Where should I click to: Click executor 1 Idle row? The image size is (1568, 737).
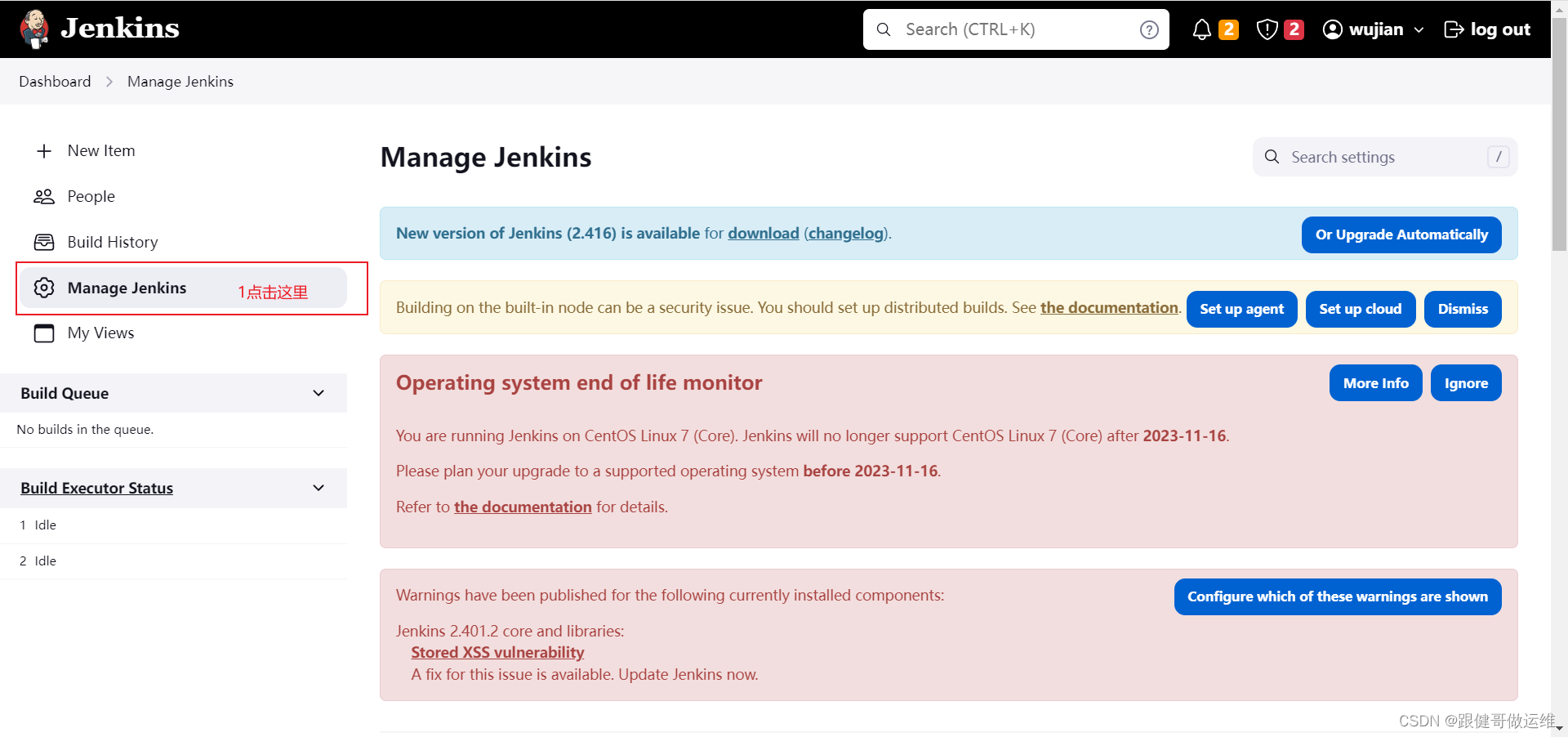(x=173, y=525)
